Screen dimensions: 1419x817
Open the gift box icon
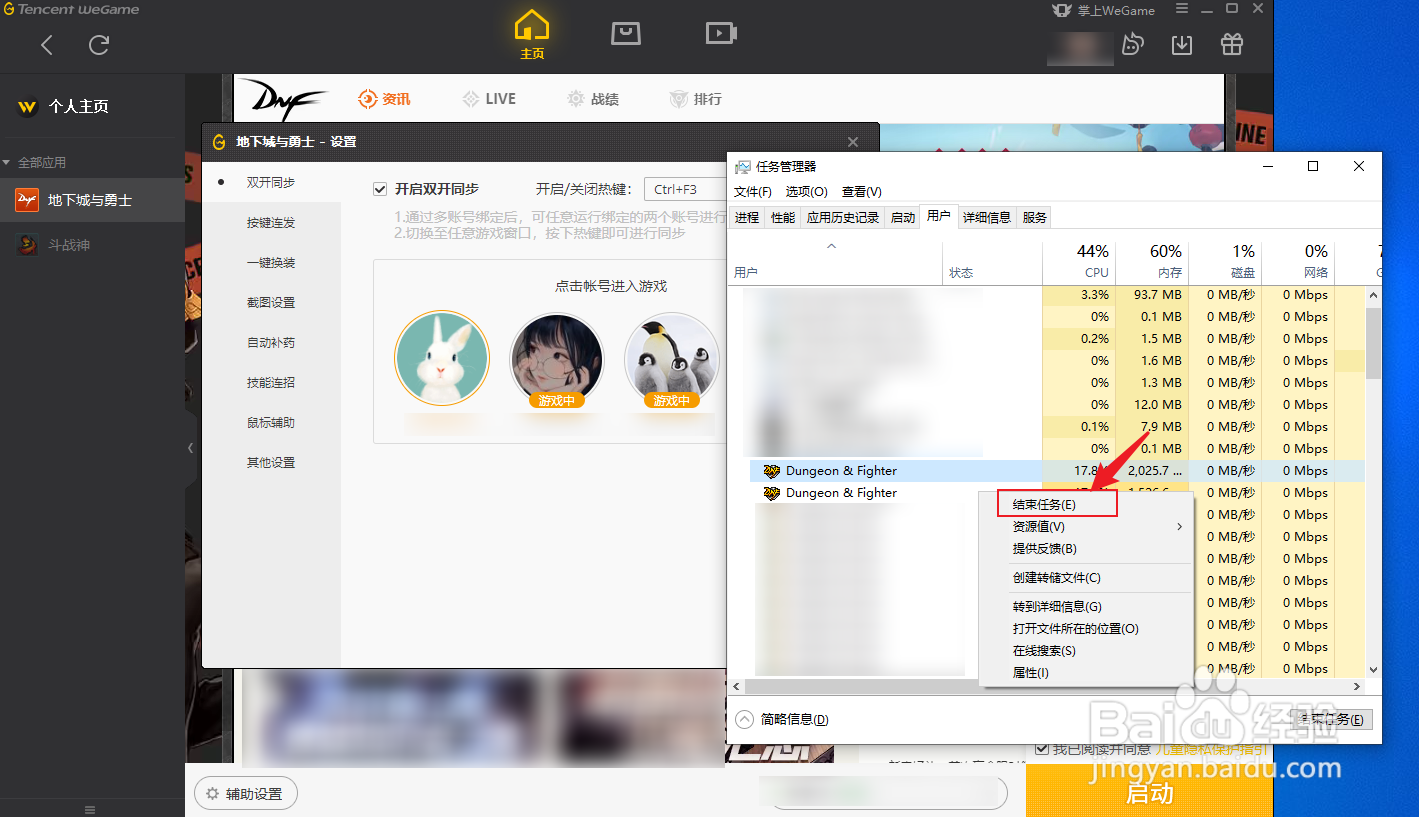point(1231,45)
